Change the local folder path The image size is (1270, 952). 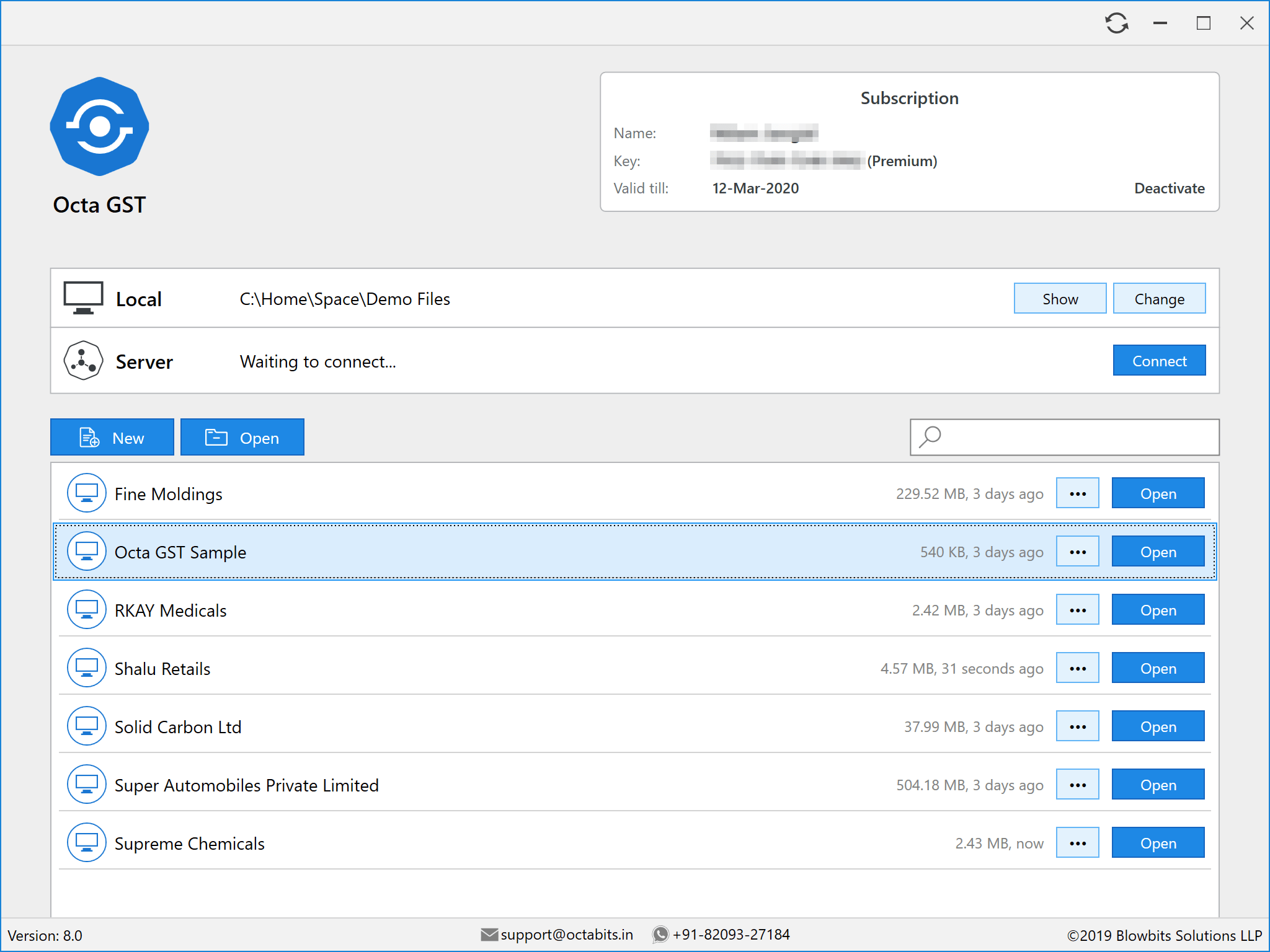tap(1159, 299)
